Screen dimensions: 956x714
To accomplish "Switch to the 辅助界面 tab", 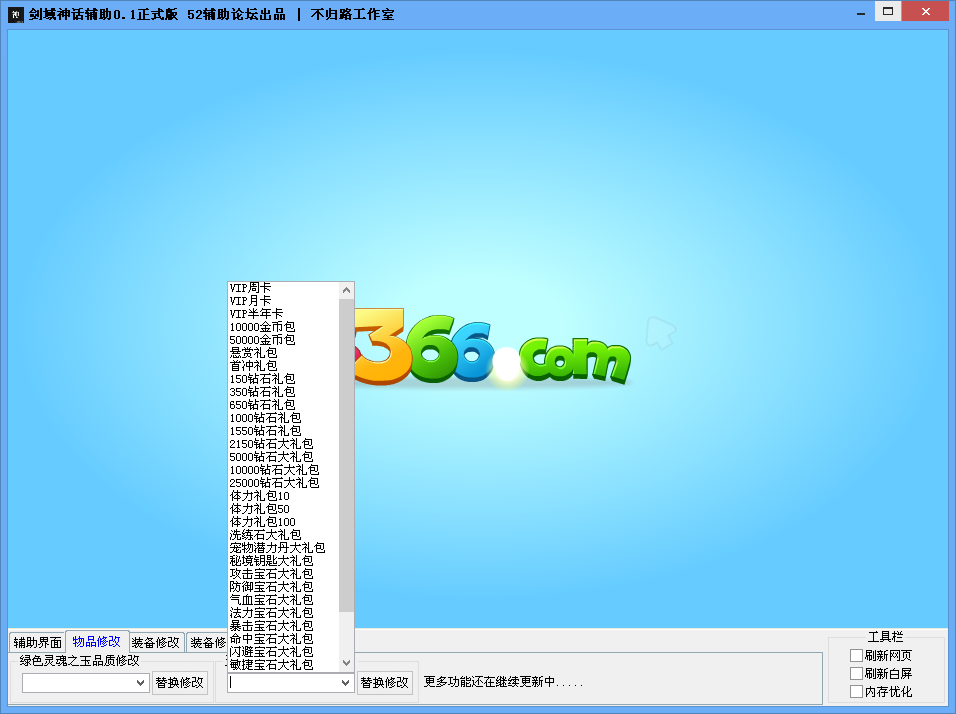I will click(x=37, y=643).
